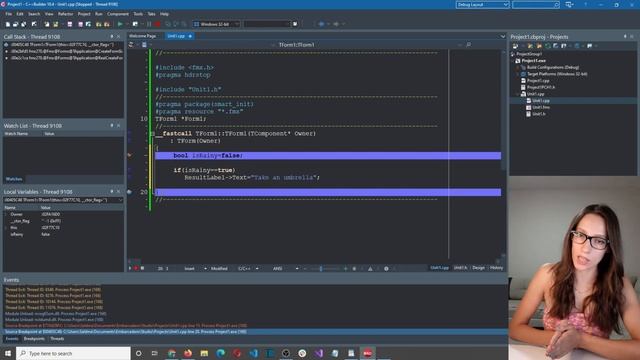Image resolution: width=640 pixels, height=360 pixels.
Task: Open the Run menu
Action: point(99,14)
